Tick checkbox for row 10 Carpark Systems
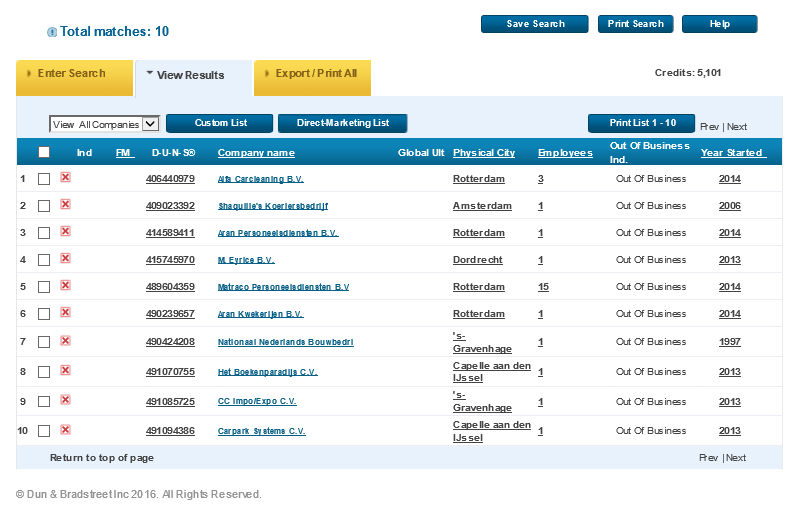 click(44, 431)
